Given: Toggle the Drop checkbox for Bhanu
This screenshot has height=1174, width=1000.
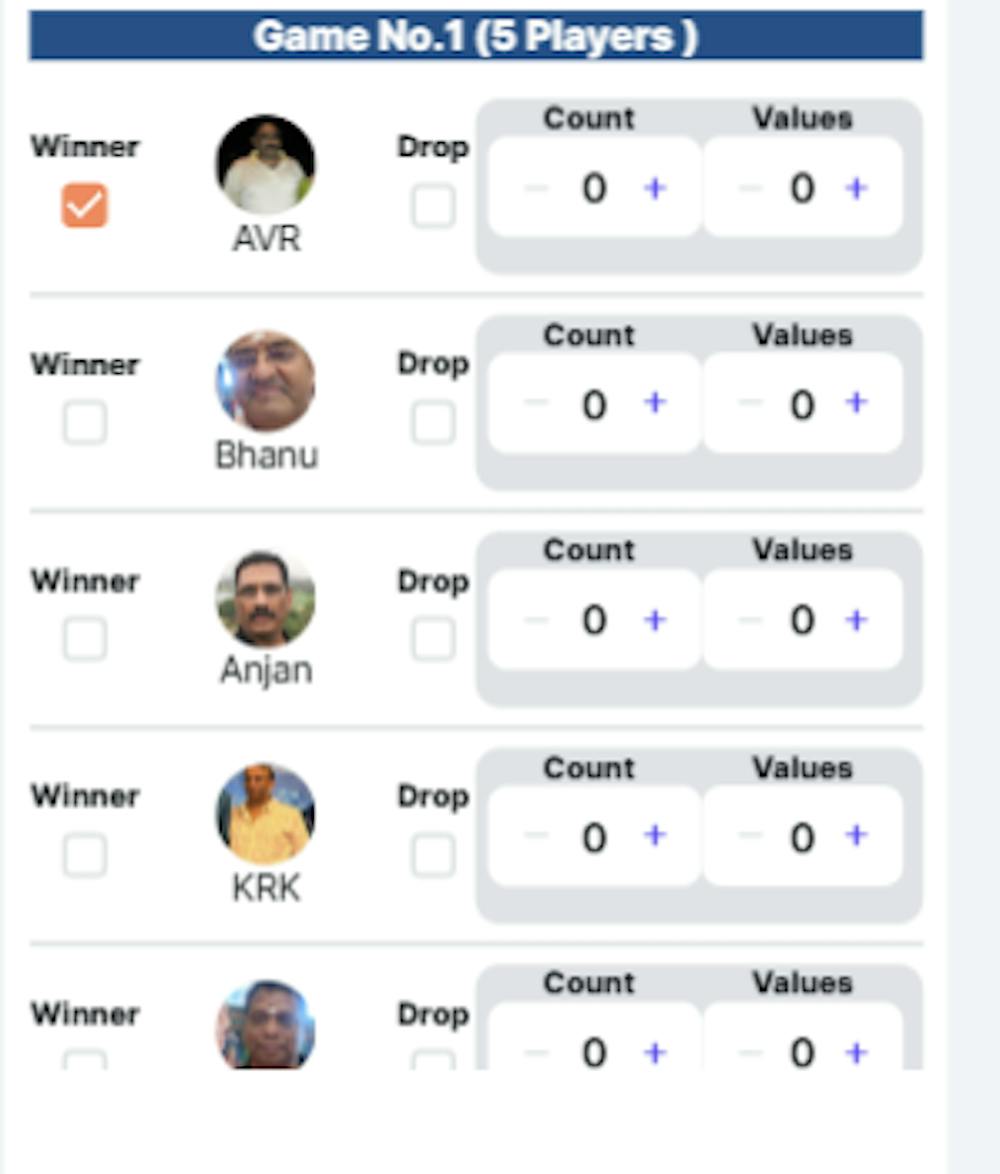Looking at the screenshot, I should pyautogui.click(x=433, y=423).
